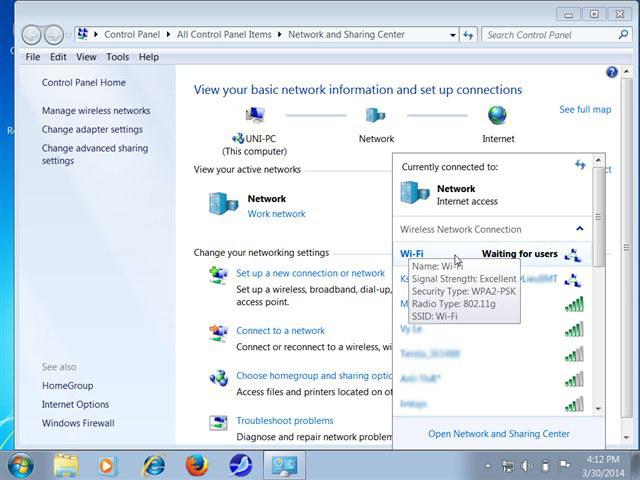This screenshot has width=640, height=480.
Task: Open the blue Help question mark icon
Action: point(611,72)
